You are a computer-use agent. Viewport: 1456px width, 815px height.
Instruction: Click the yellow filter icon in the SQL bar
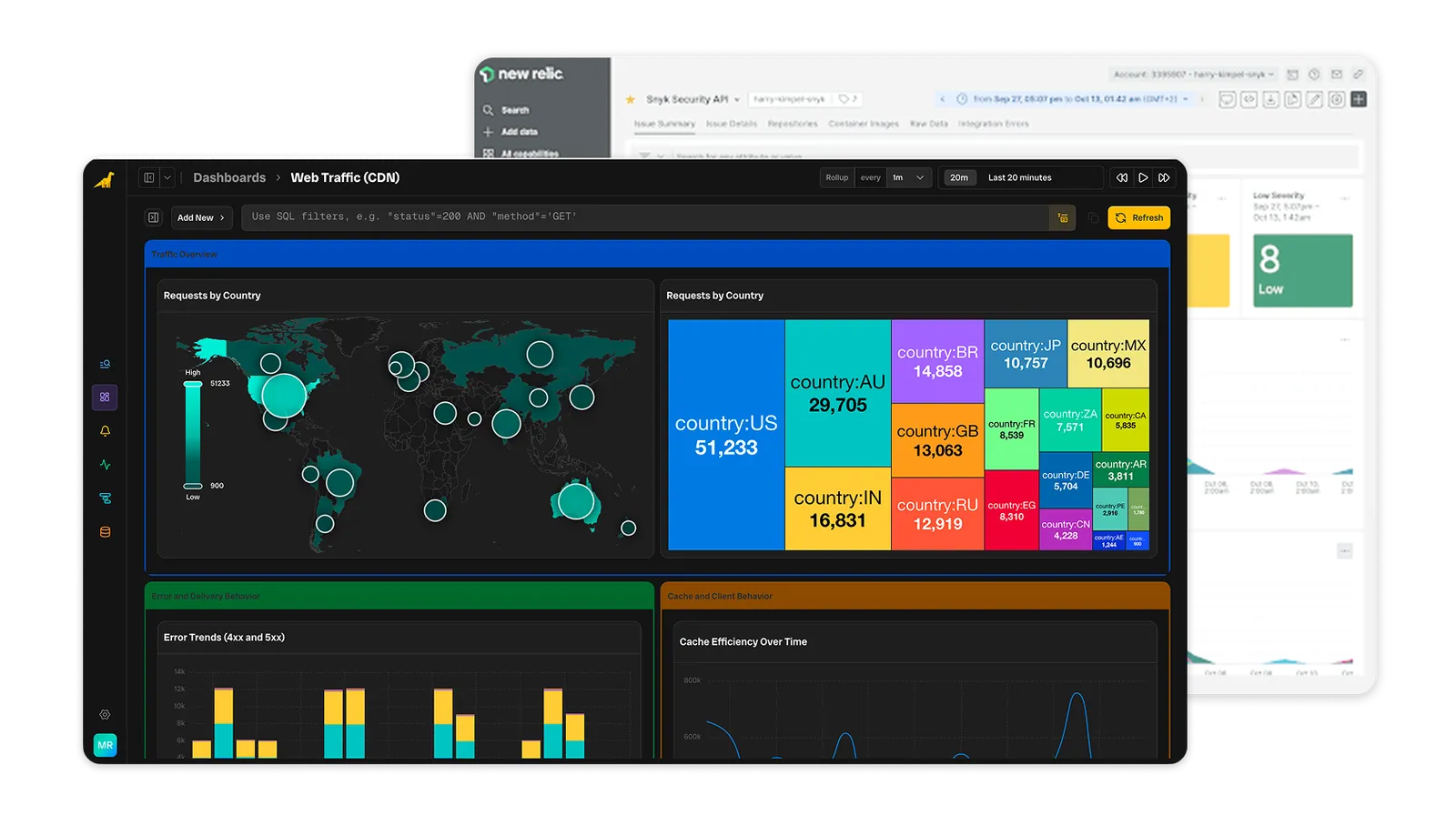click(x=1063, y=217)
